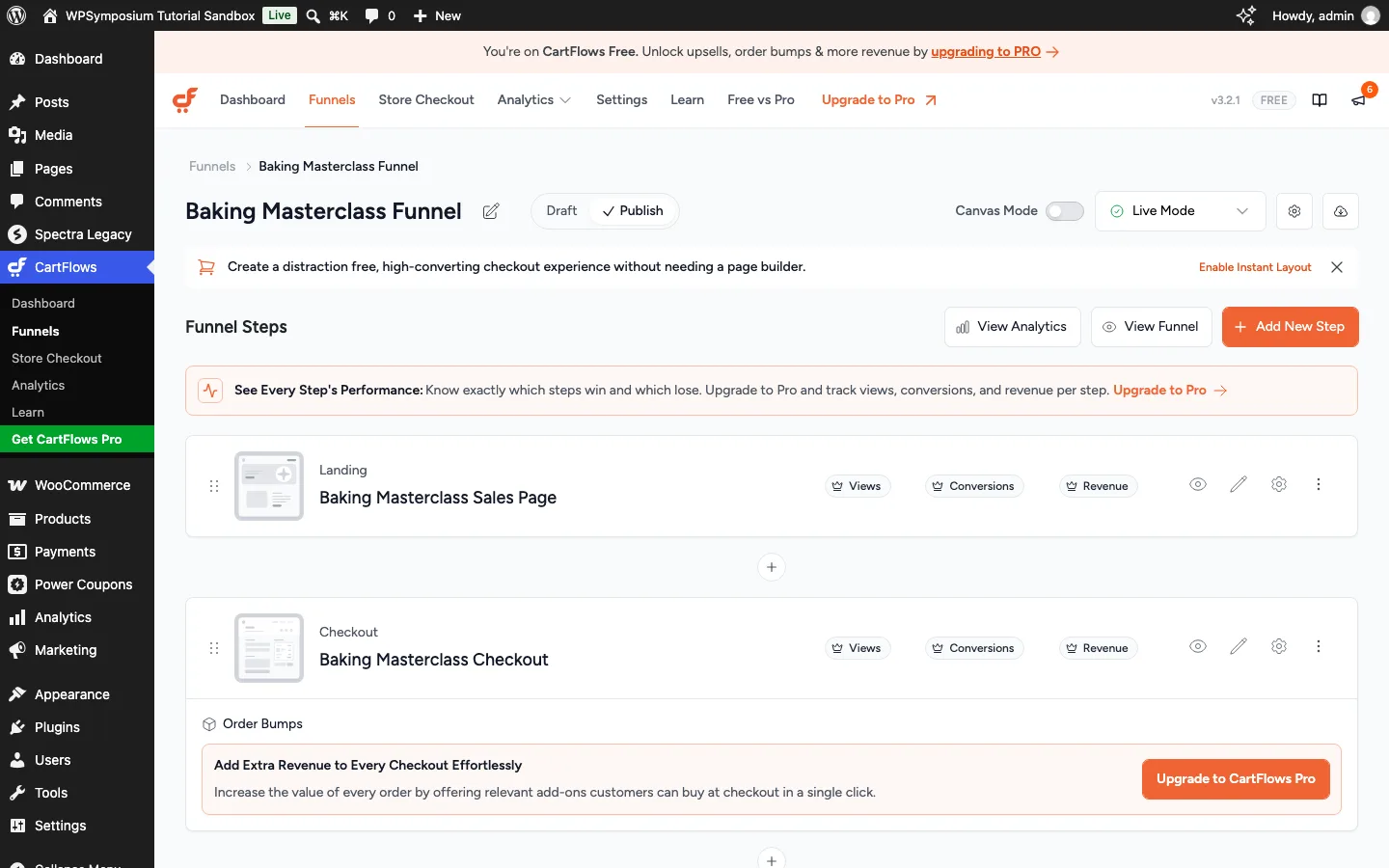Set funnel status to Draft
This screenshot has height=868, width=1389.
click(561, 211)
